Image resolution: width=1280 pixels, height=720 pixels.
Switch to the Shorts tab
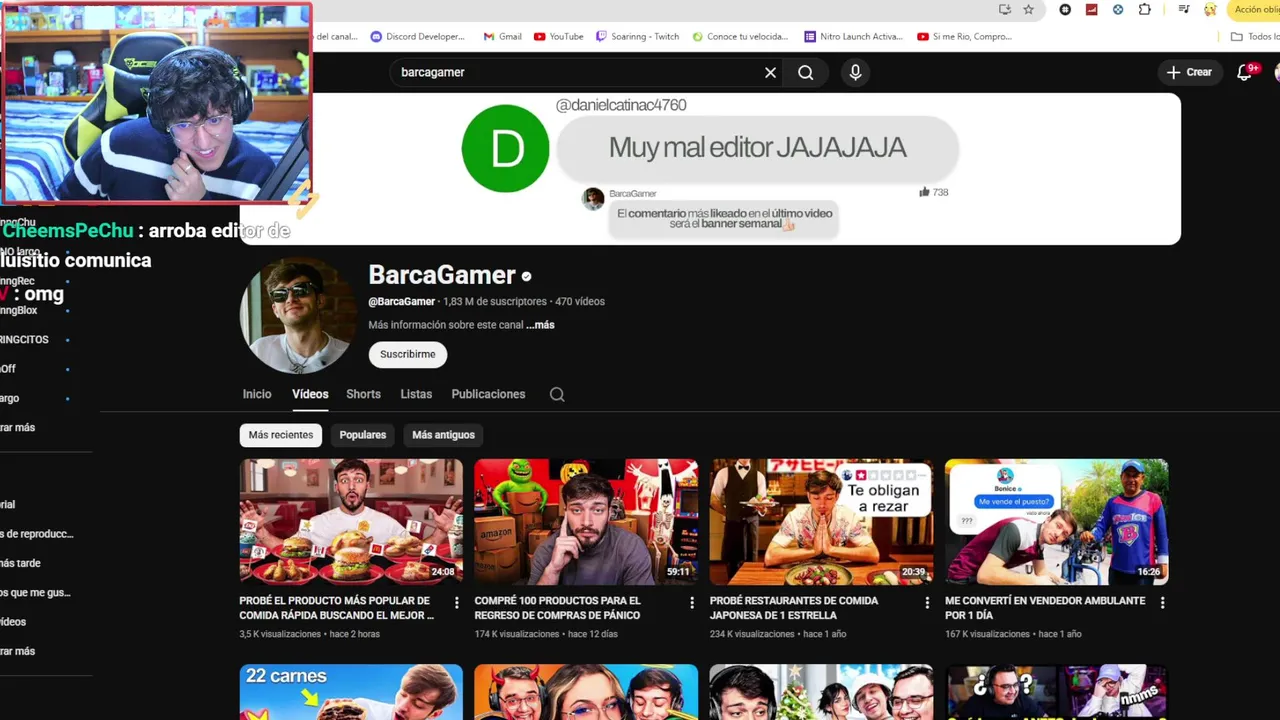[x=363, y=394]
